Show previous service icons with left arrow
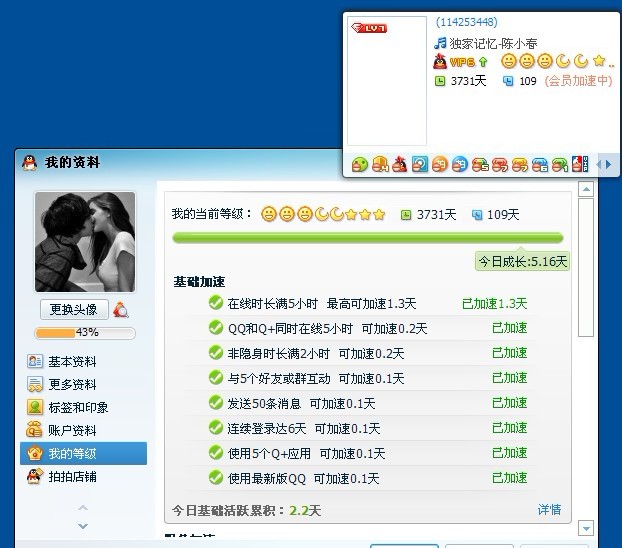622x548 pixels. tap(599, 164)
